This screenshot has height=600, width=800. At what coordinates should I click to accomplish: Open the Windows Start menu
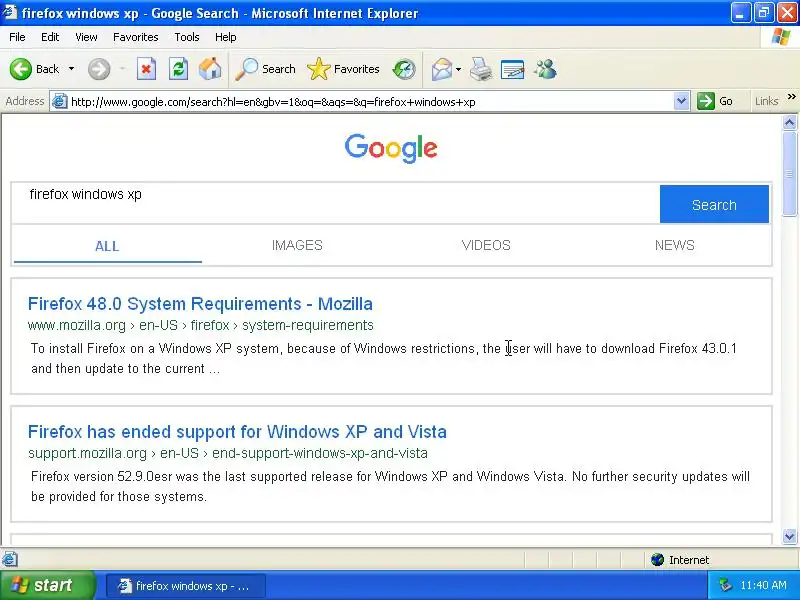pos(47,585)
